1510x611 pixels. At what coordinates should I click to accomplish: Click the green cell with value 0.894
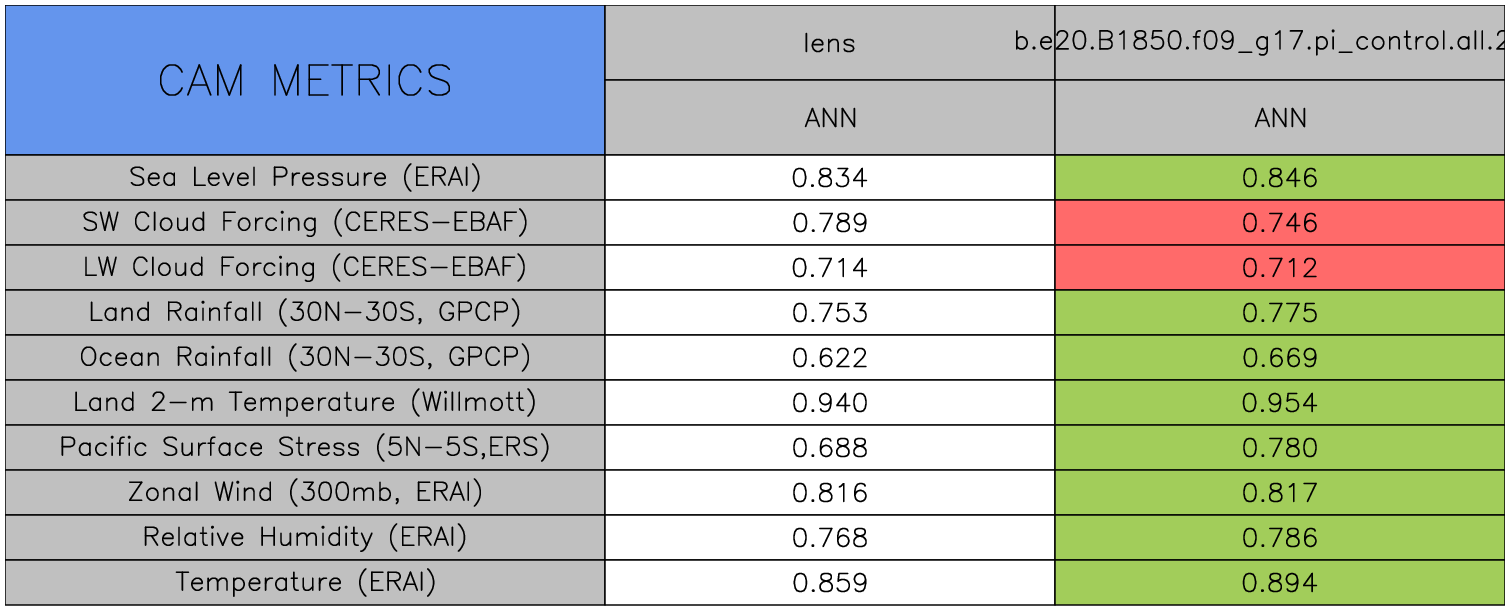click(x=1280, y=583)
